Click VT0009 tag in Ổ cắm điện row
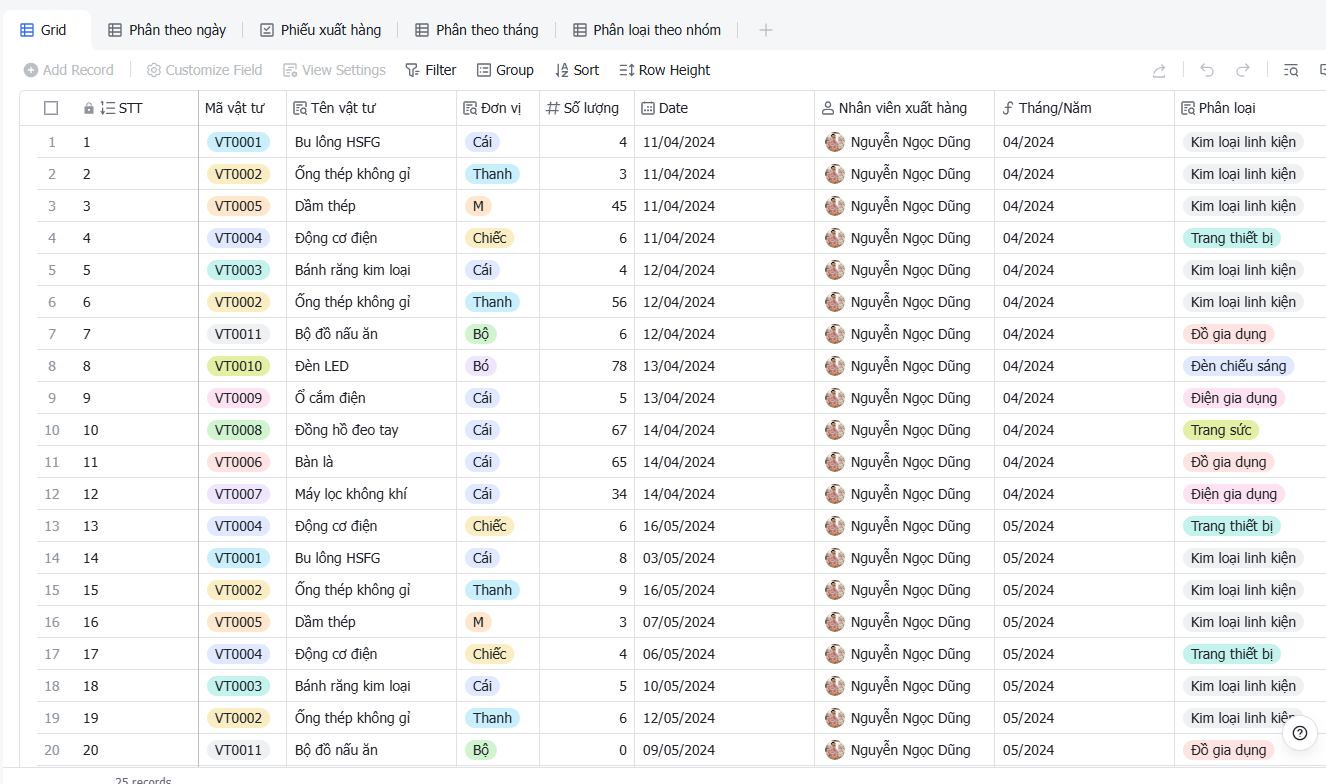The image size is (1326, 784). pyautogui.click(x=238, y=398)
